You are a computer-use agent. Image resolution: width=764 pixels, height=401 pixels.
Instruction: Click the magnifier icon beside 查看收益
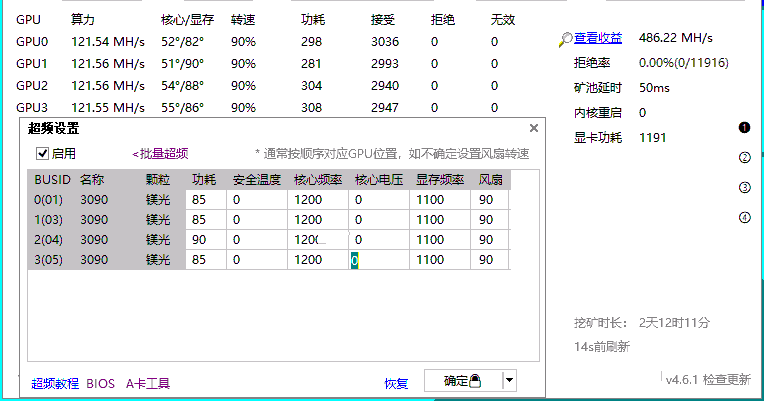click(x=566, y=39)
